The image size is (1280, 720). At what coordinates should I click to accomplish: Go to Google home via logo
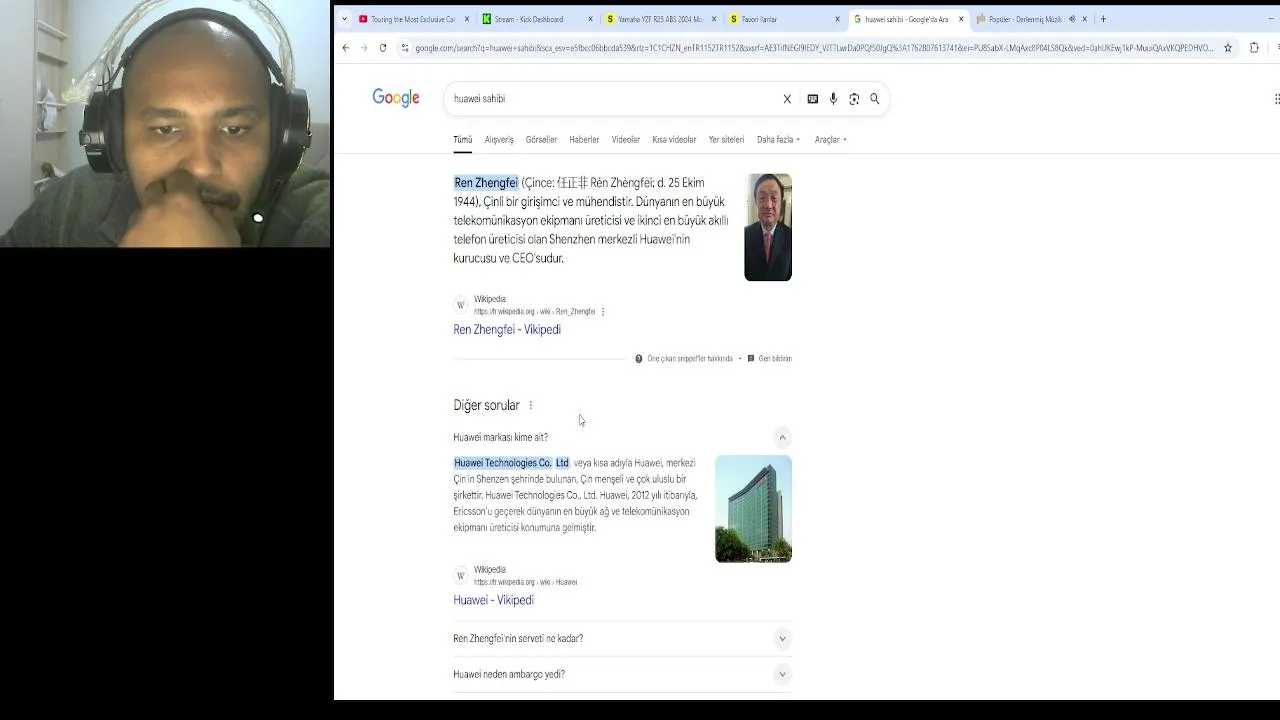click(396, 98)
